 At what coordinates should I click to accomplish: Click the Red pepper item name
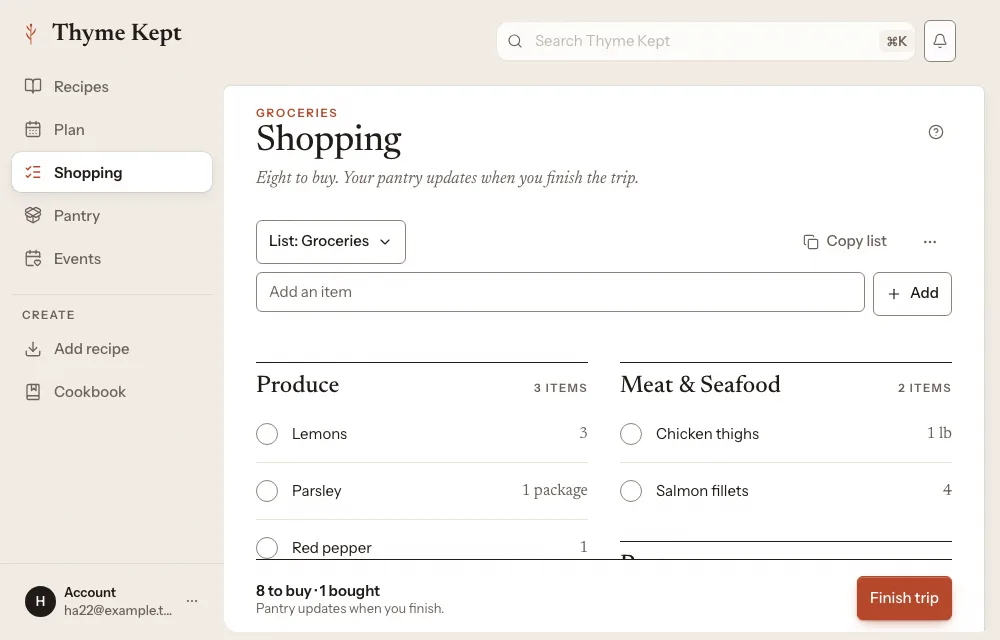(332, 548)
